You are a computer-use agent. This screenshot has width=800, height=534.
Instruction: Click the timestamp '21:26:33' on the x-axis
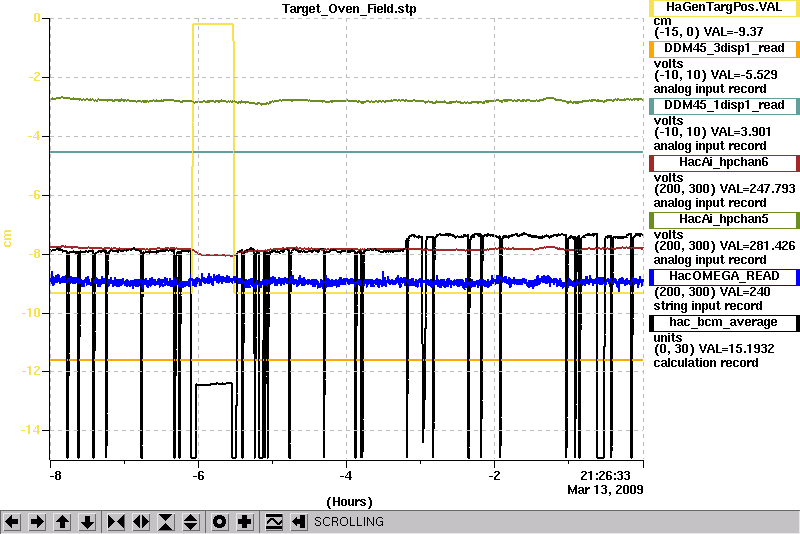pyautogui.click(x=605, y=476)
